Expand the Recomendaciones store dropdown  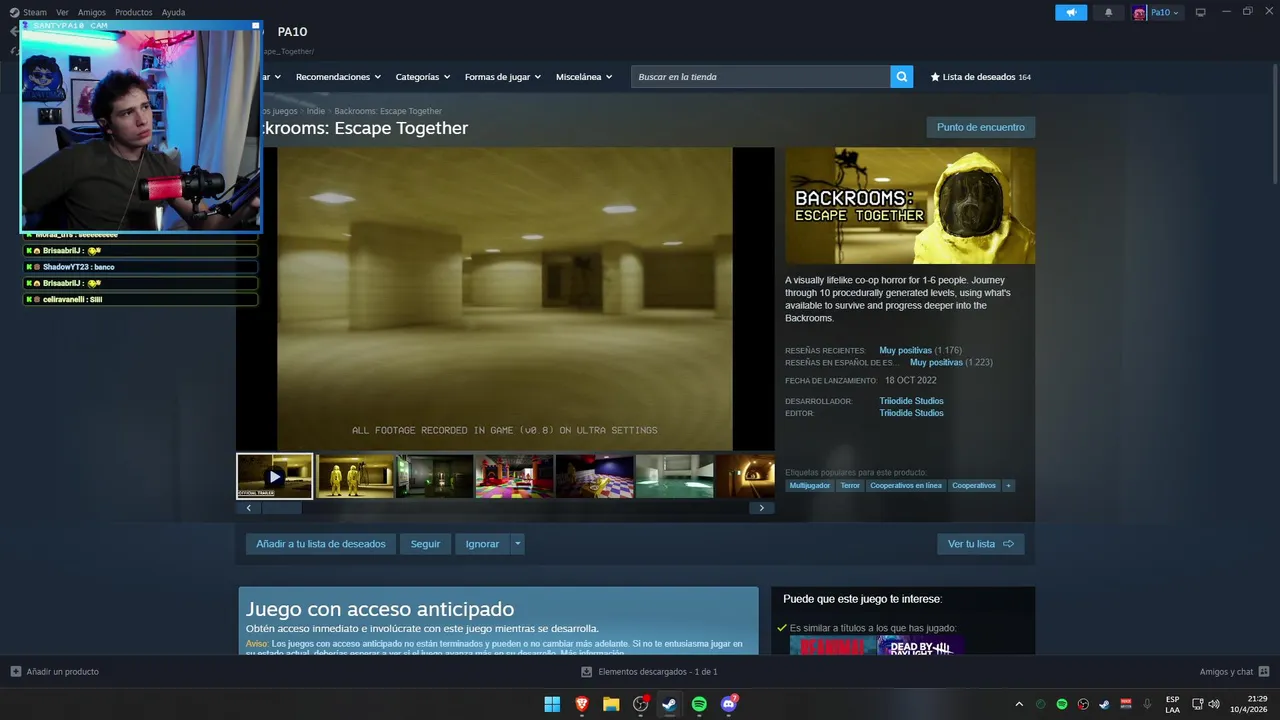pyautogui.click(x=338, y=77)
